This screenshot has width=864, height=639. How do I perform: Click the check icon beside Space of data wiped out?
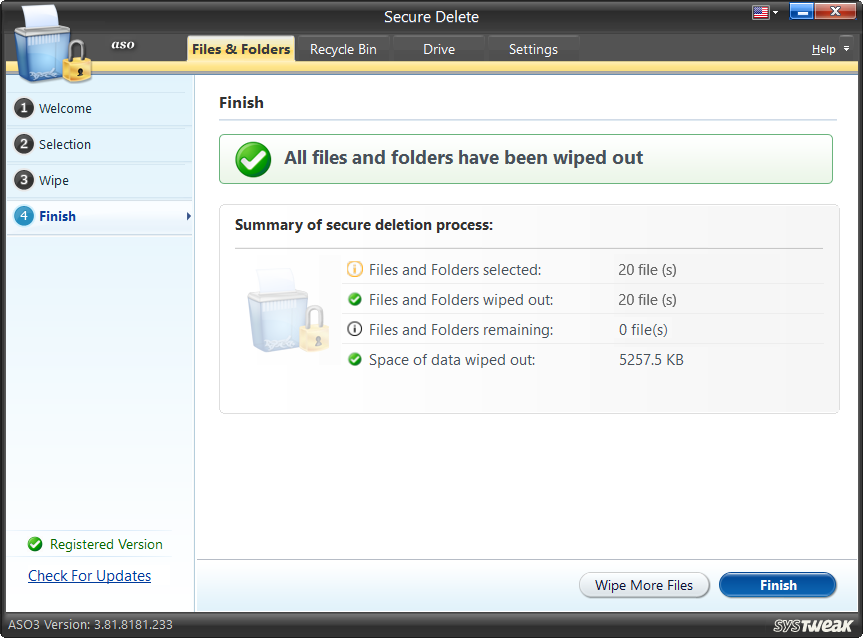pyautogui.click(x=355, y=359)
